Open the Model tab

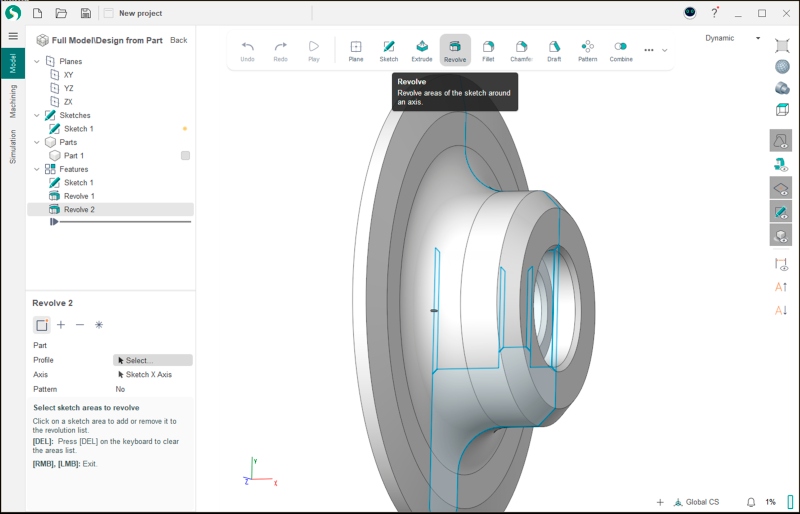13,63
